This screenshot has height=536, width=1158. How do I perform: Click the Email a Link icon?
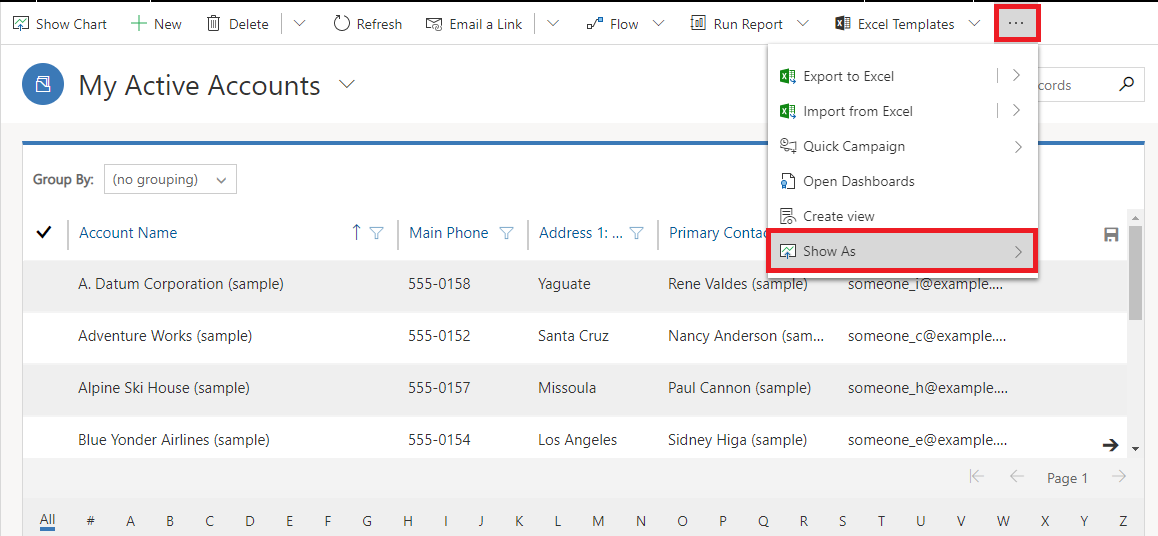coord(434,24)
